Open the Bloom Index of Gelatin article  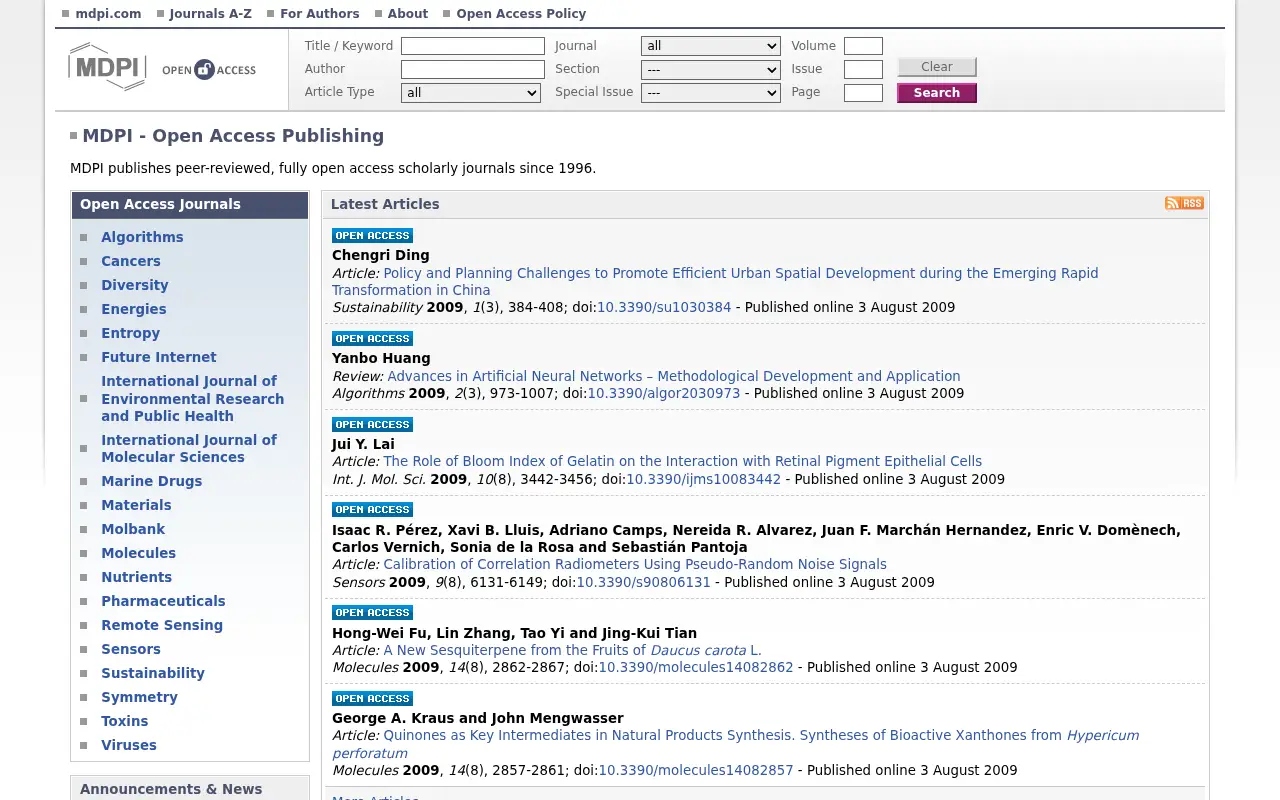coord(683,462)
